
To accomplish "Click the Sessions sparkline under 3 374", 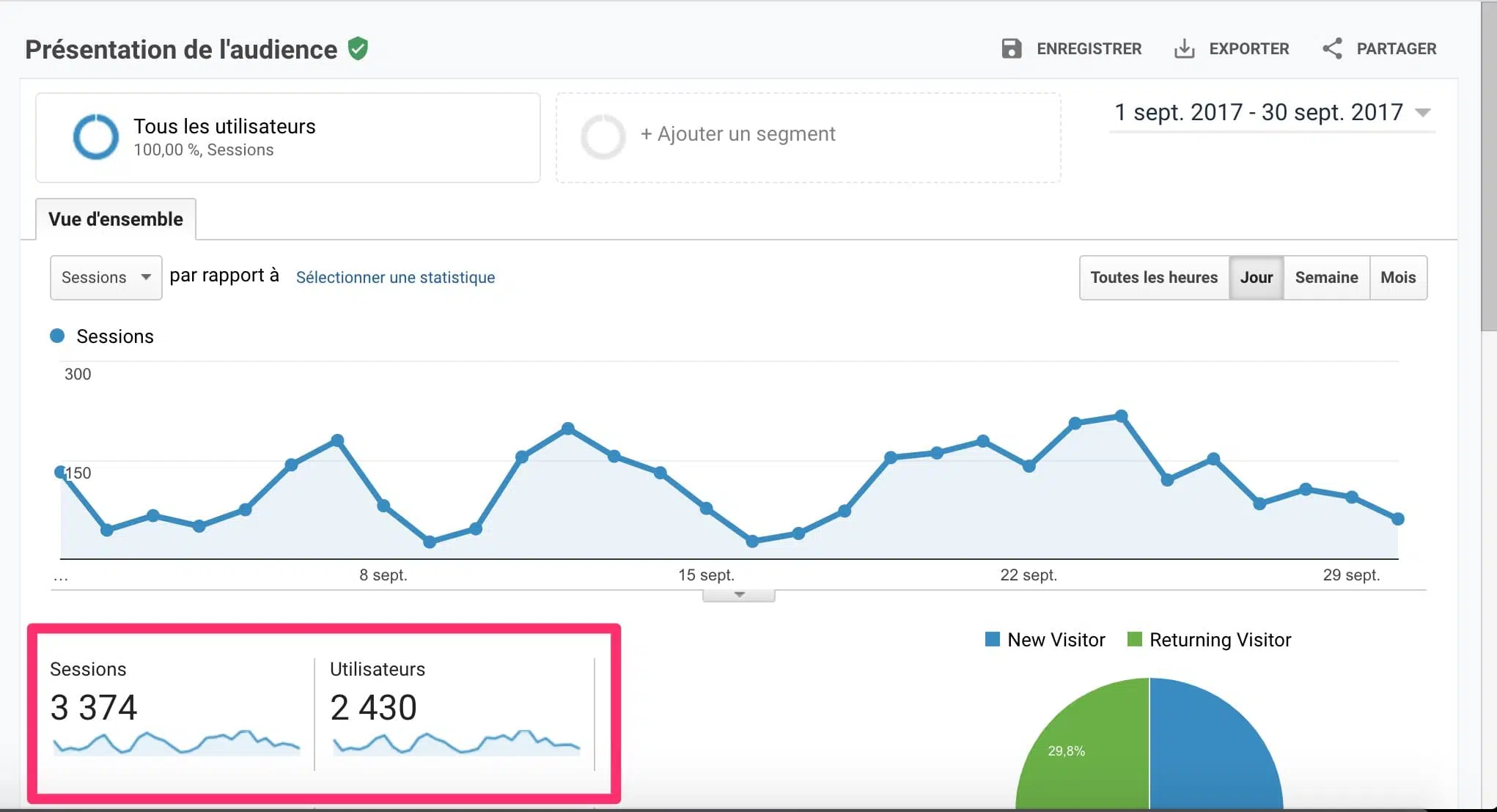I will [x=177, y=742].
